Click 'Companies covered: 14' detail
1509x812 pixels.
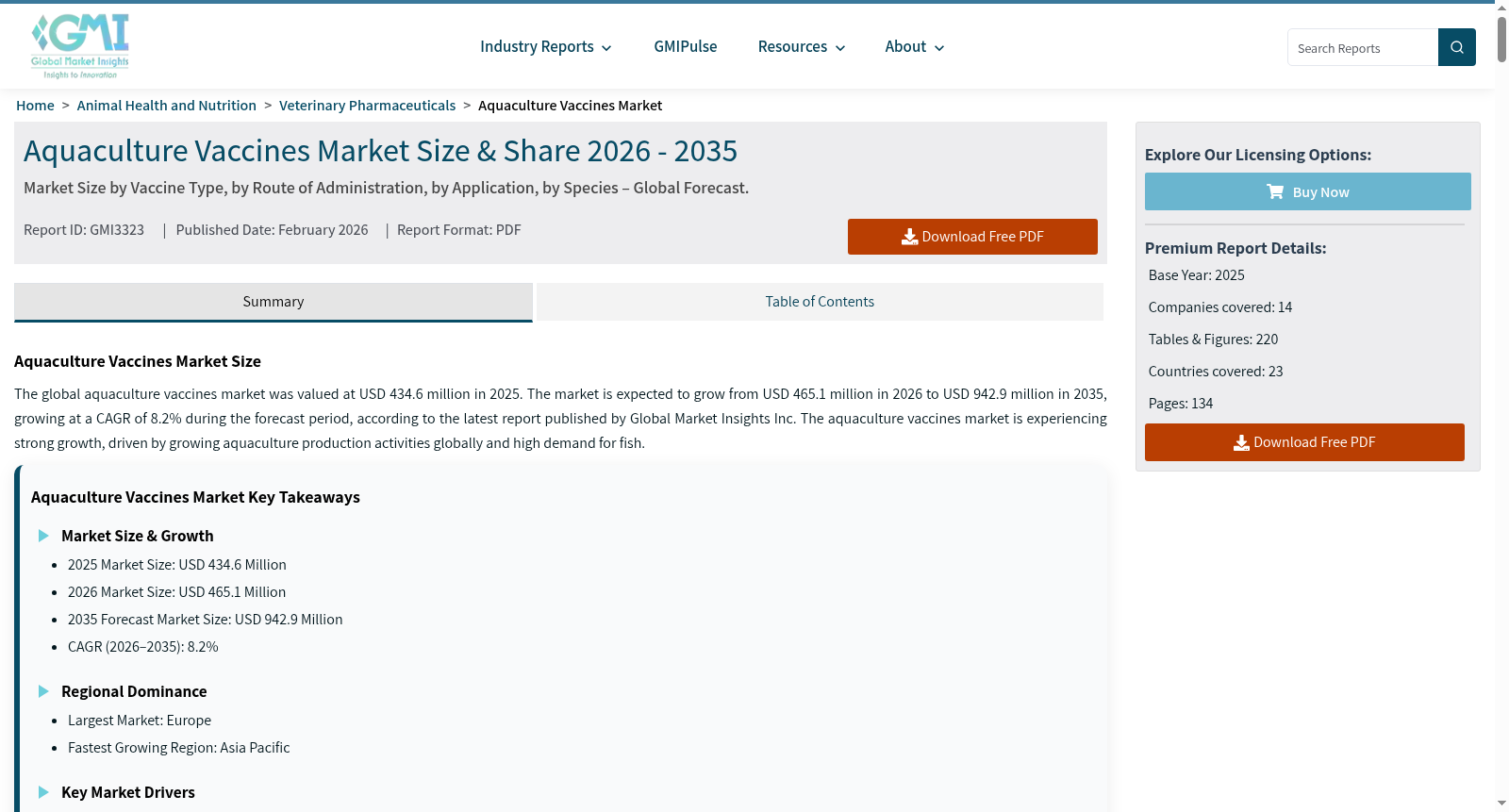pyautogui.click(x=1219, y=307)
